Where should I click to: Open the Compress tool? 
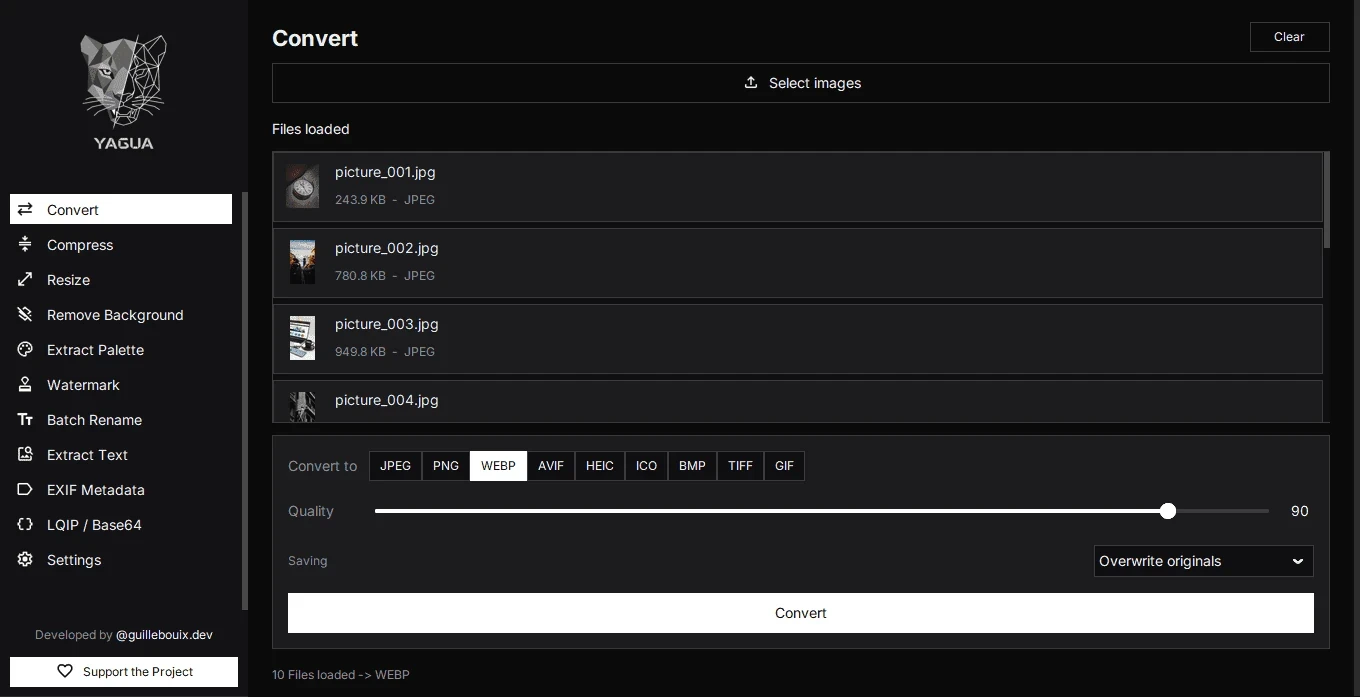121,245
